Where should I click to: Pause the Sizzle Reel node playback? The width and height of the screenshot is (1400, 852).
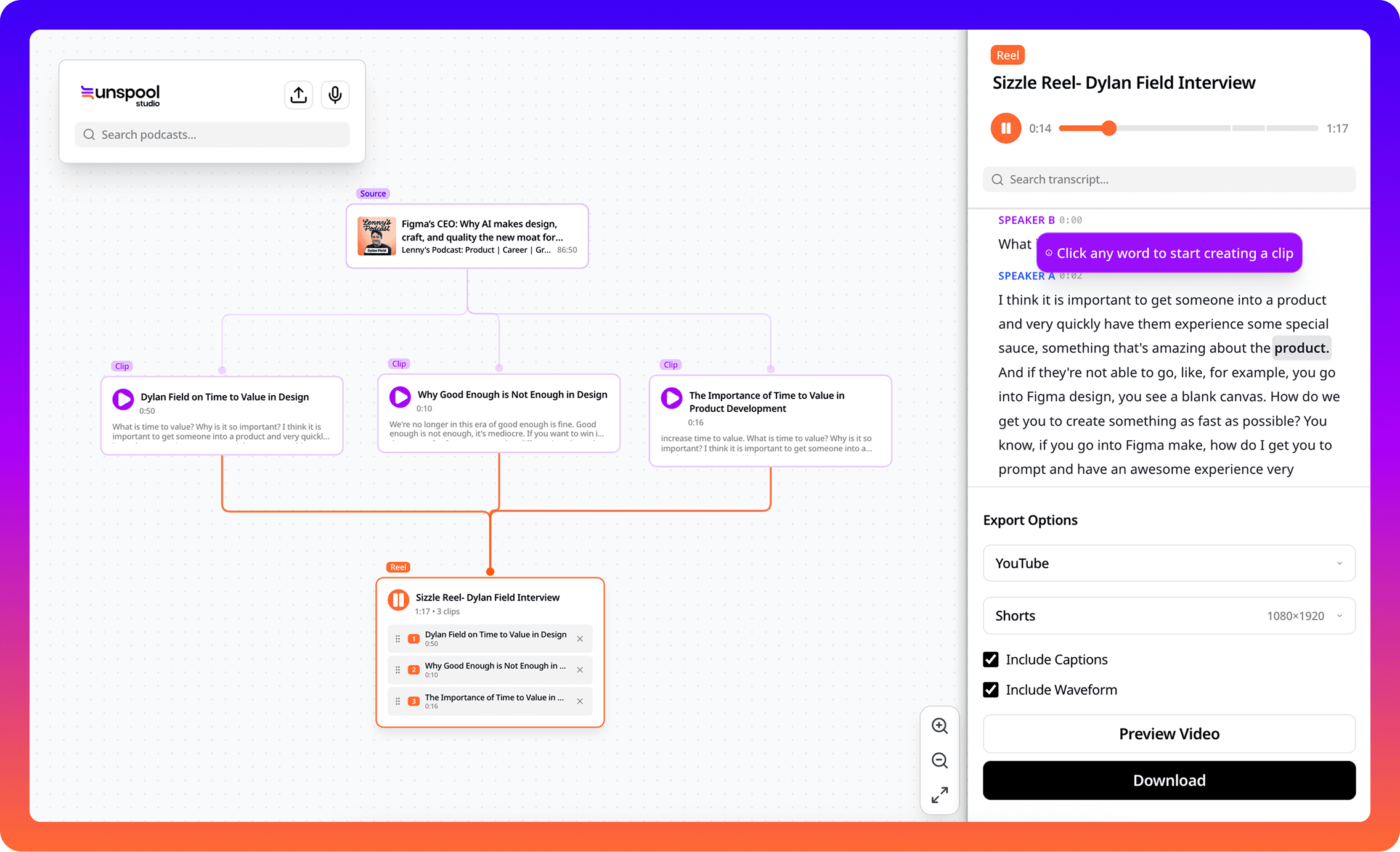coord(398,599)
